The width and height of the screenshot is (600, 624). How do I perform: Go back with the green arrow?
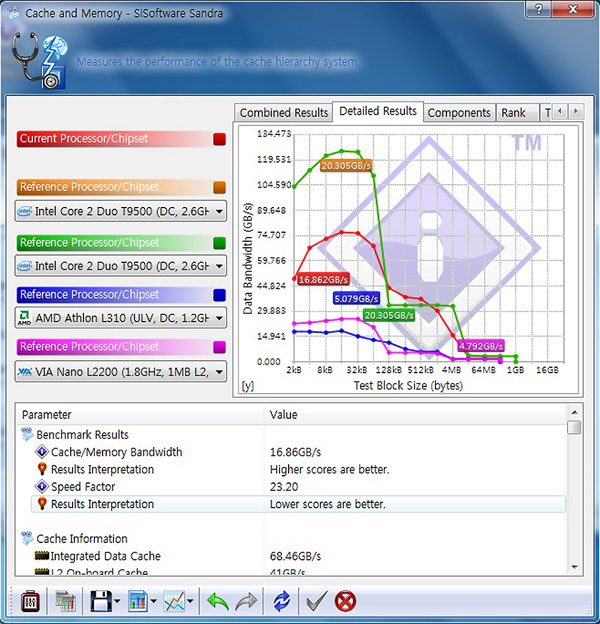tap(218, 601)
